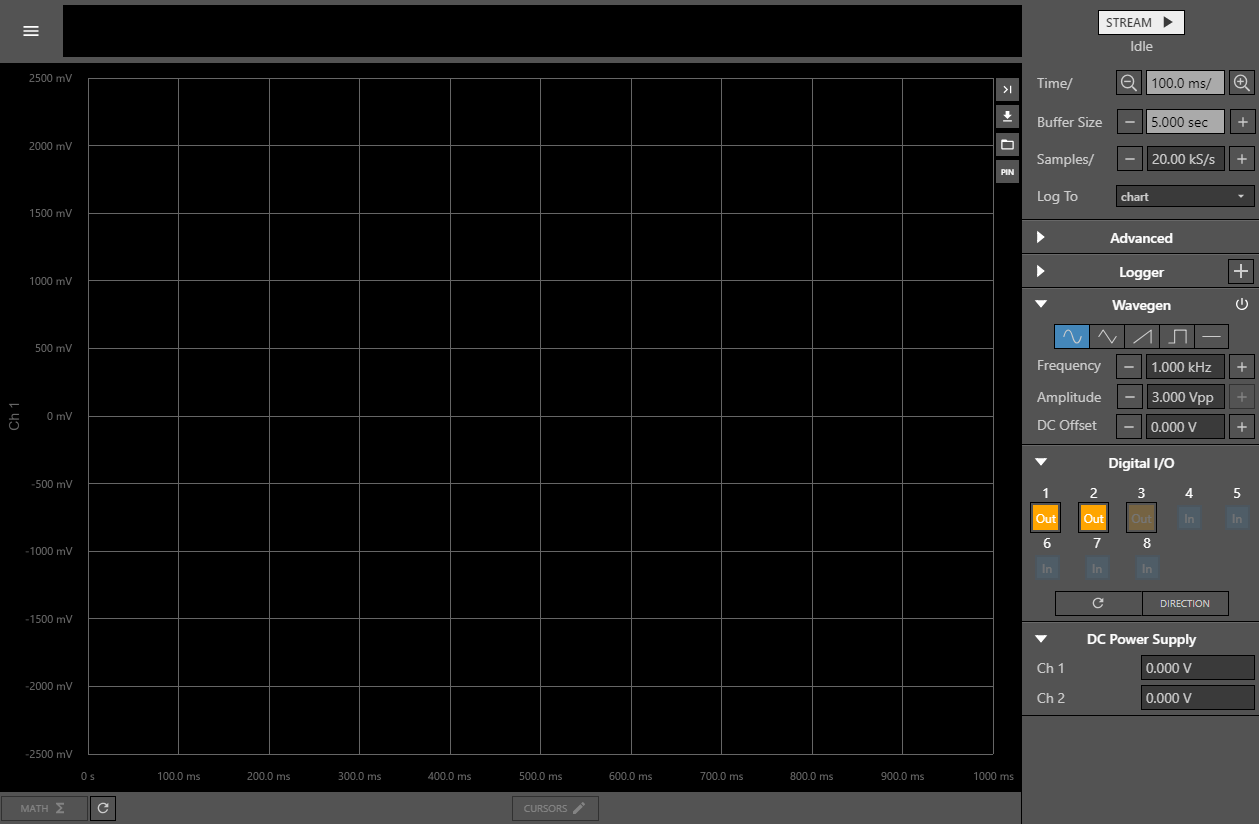Viewport: 1259px width, 824px height.
Task: Click the DIRECTION button
Action: pos(1185,603)
